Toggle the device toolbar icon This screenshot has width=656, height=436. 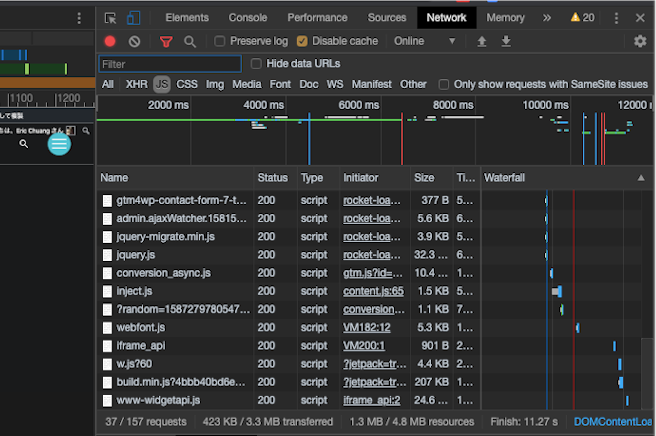tap(133, 18)
